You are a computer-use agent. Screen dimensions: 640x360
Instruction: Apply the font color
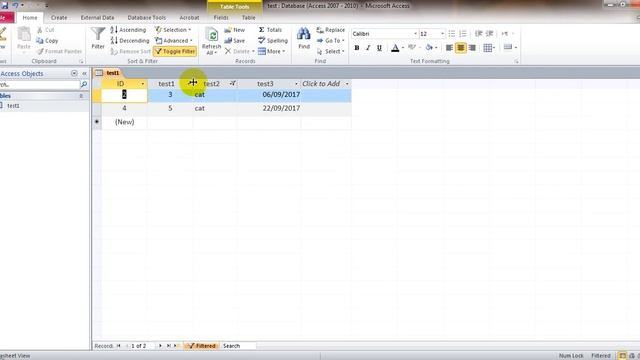[395, 48]
